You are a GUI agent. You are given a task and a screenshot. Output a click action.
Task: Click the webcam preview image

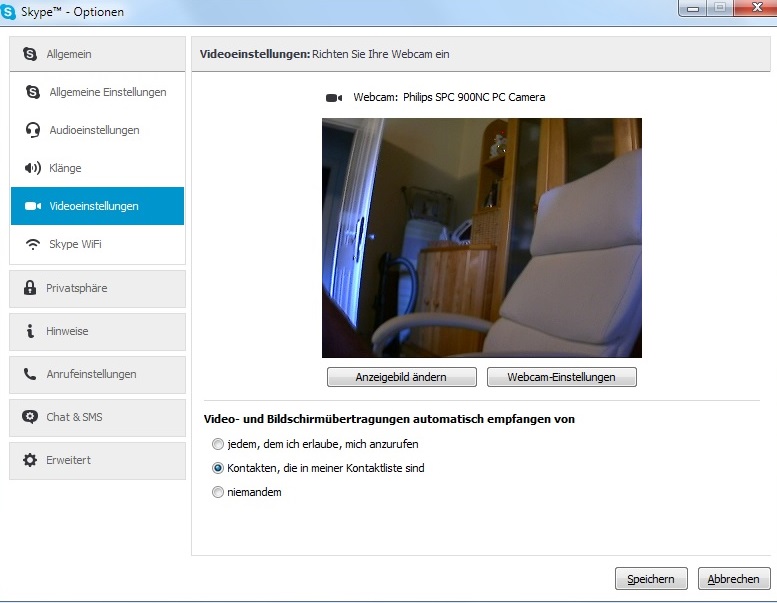tap(482, 238)
